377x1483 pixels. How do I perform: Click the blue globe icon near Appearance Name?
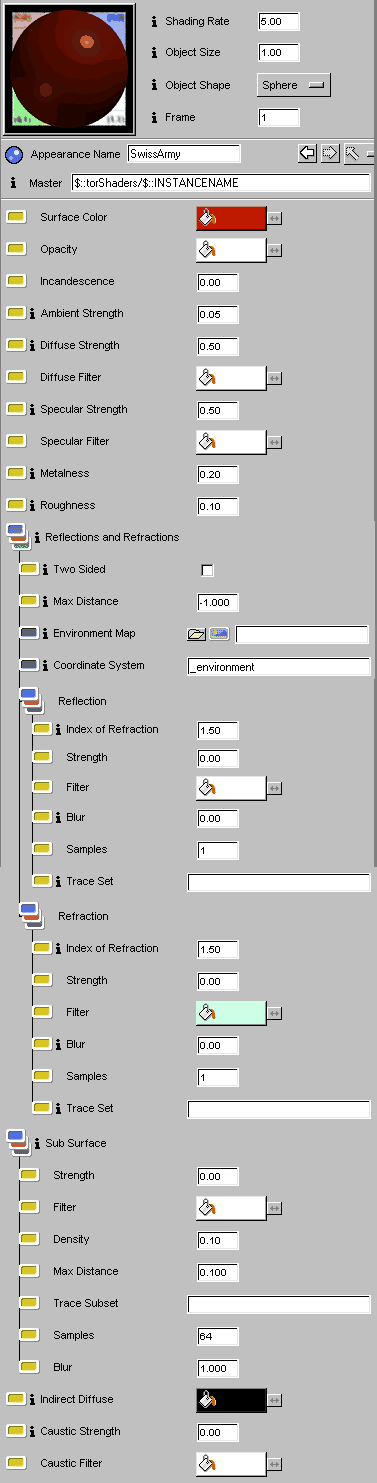[14, 155]
